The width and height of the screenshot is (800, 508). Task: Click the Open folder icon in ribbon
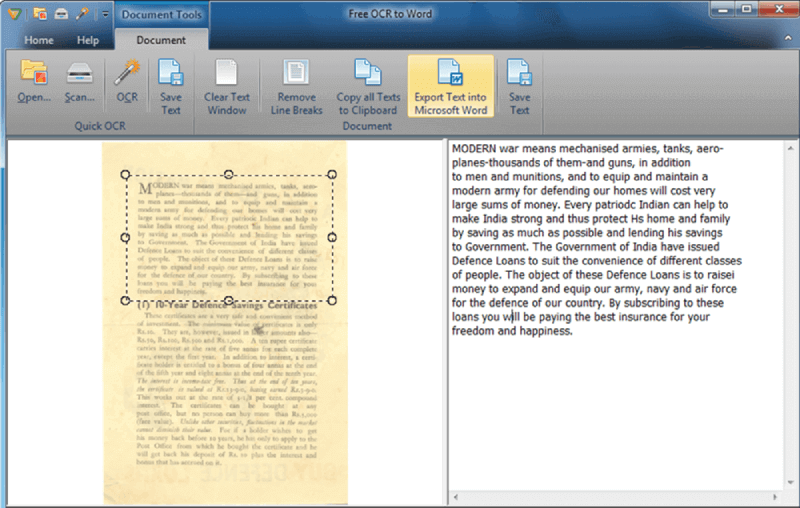[x=34, y=80]
